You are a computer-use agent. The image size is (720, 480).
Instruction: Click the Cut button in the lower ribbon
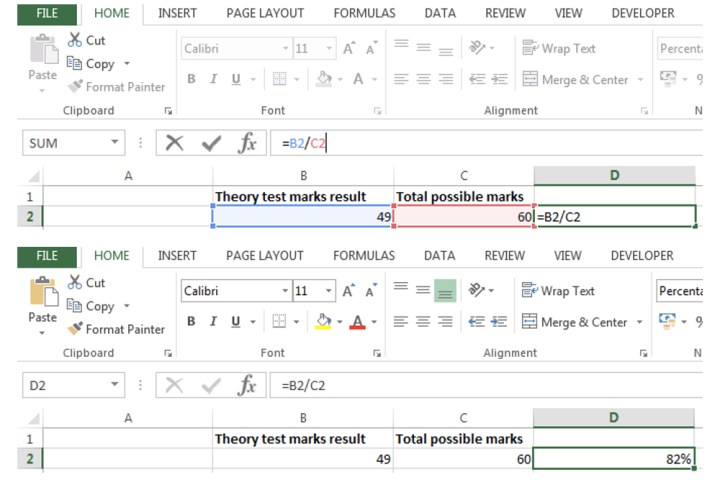(x=86, y=283)
